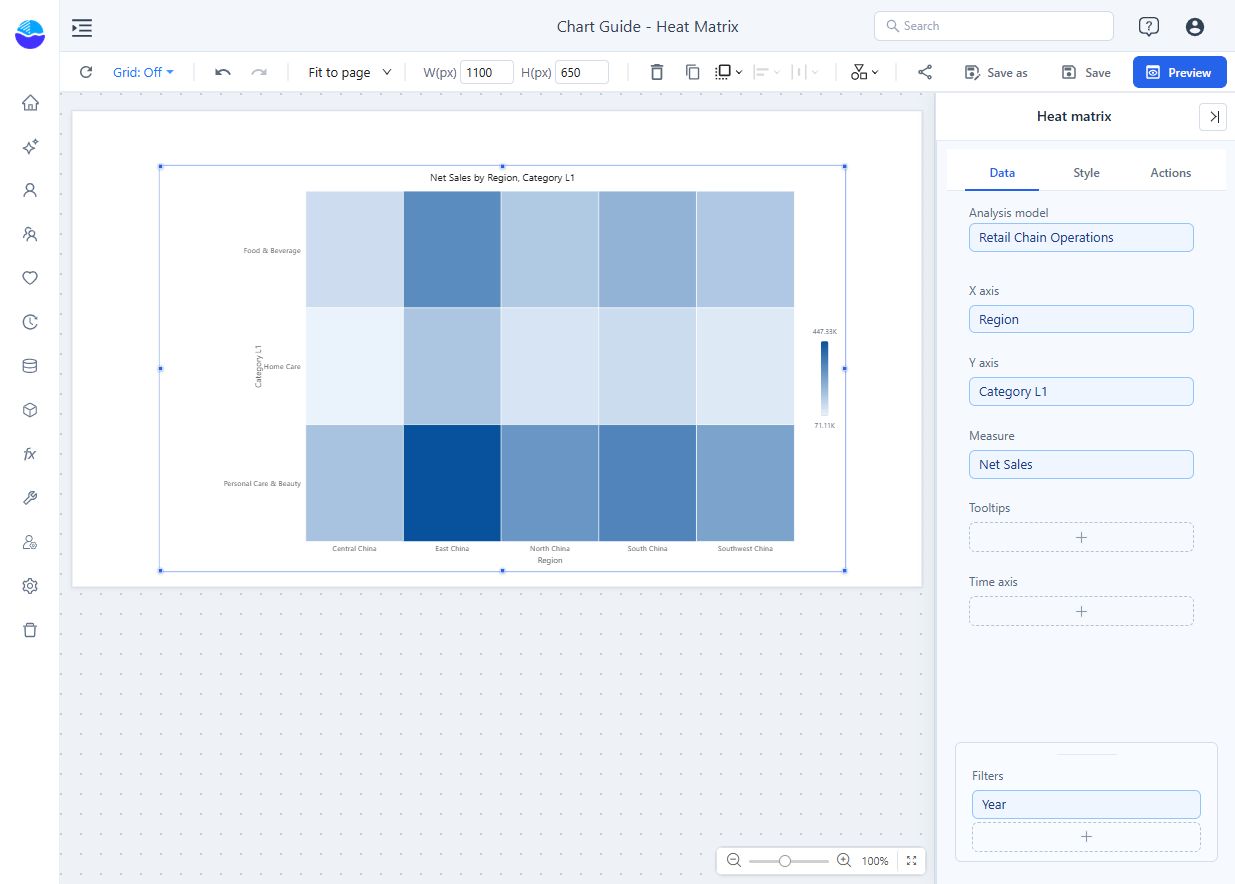1235x884 pixels.
Task: Open the settings gear icon in sidebar
Action: (30, 586)
